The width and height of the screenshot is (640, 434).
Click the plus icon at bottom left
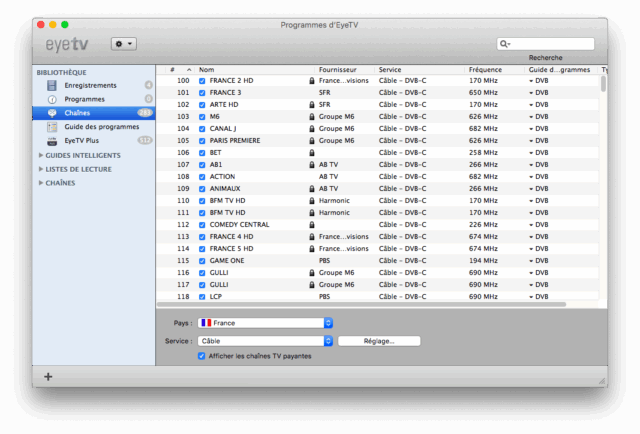(x=48, y=376)
